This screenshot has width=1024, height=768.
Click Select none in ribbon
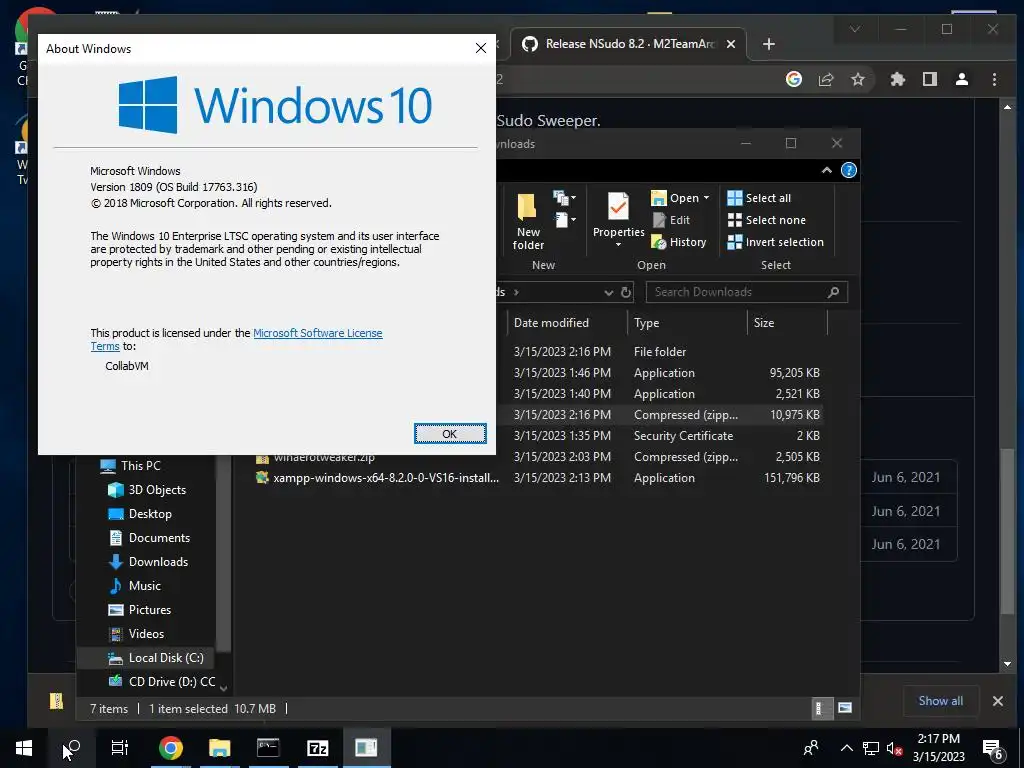pos(767,220)
